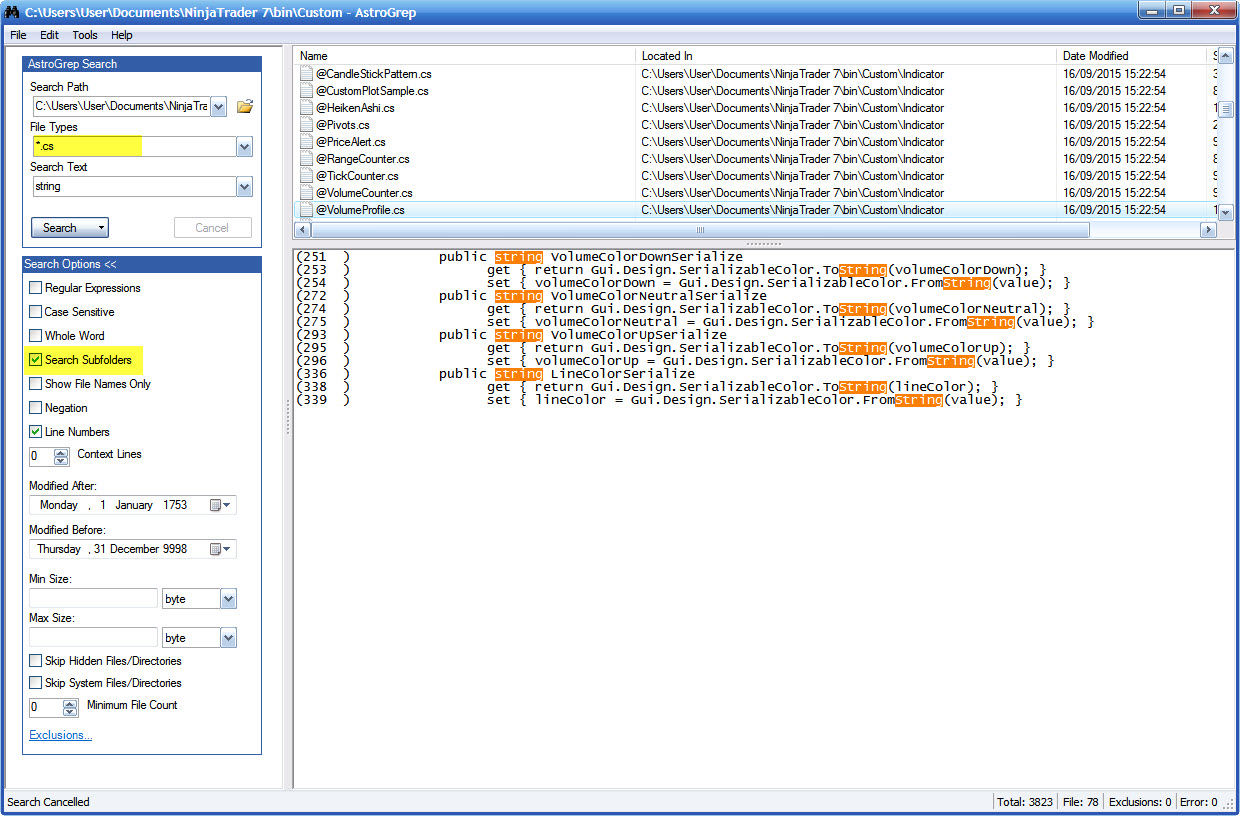Click the results list horizontal scrollbar
1240x816 pixels.
tap(699, 230)
